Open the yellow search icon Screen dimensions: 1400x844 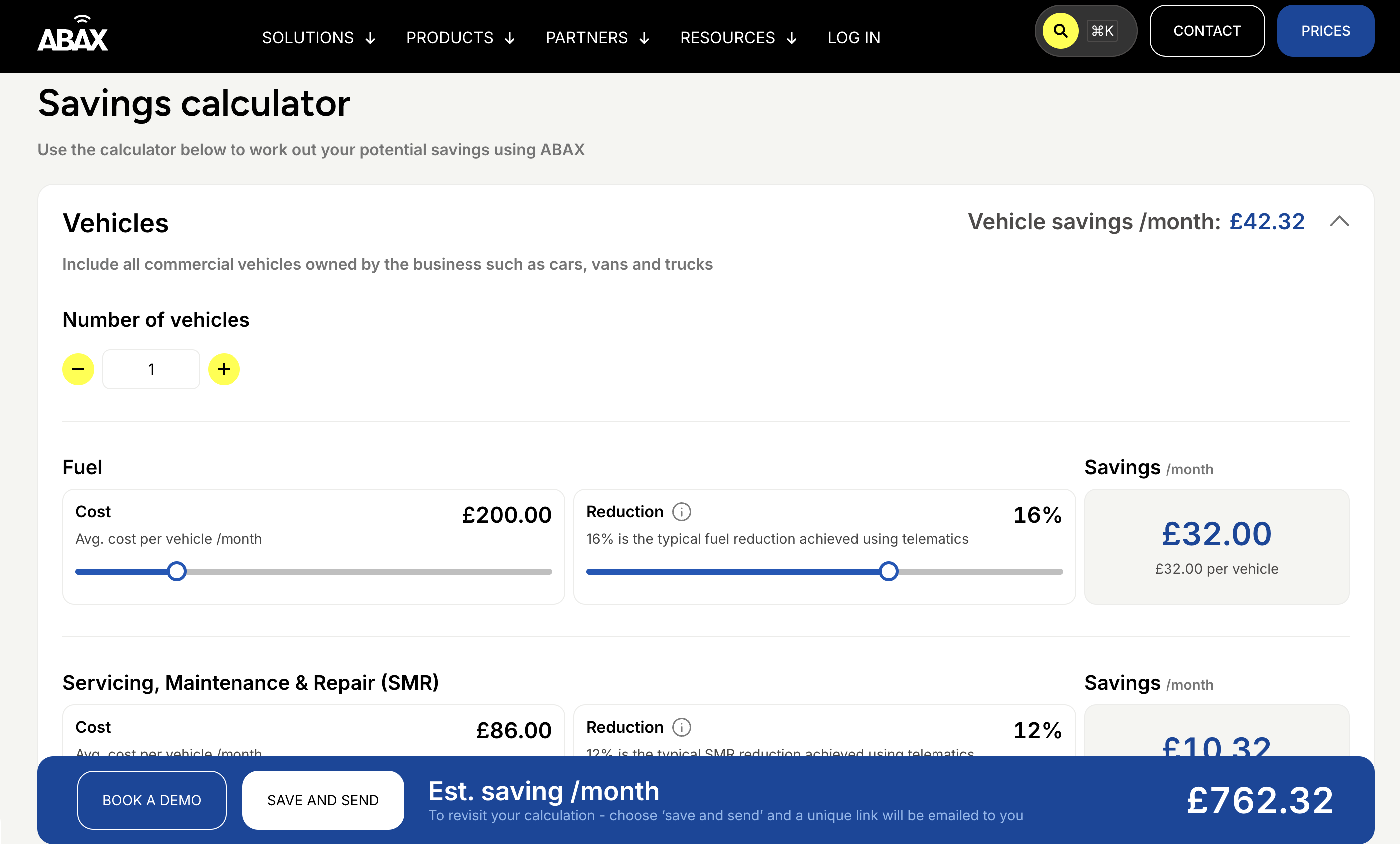pos(1060,31)
